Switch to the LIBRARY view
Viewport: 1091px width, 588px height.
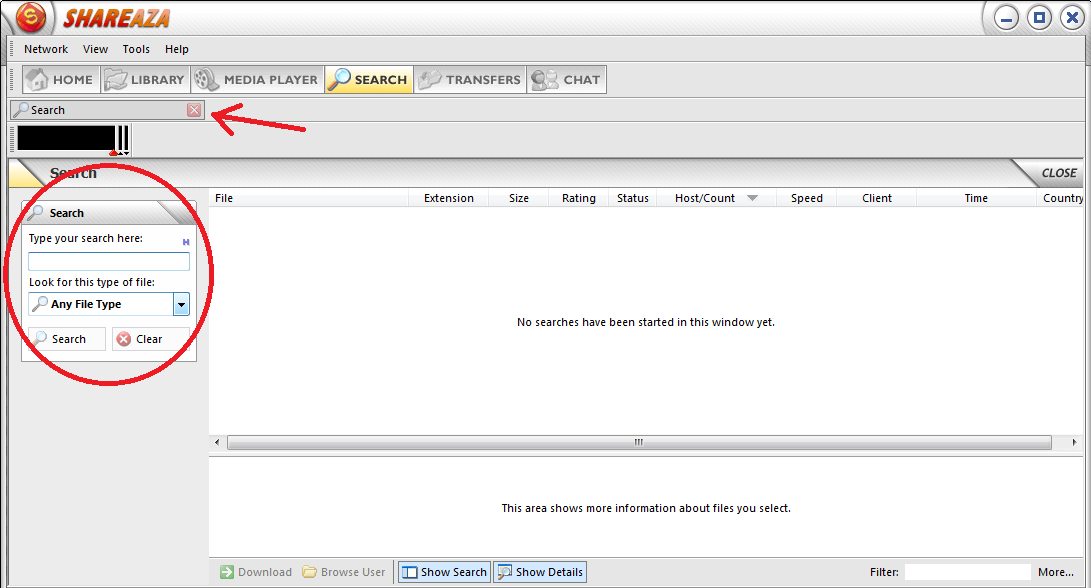click(x=145, y=79)
